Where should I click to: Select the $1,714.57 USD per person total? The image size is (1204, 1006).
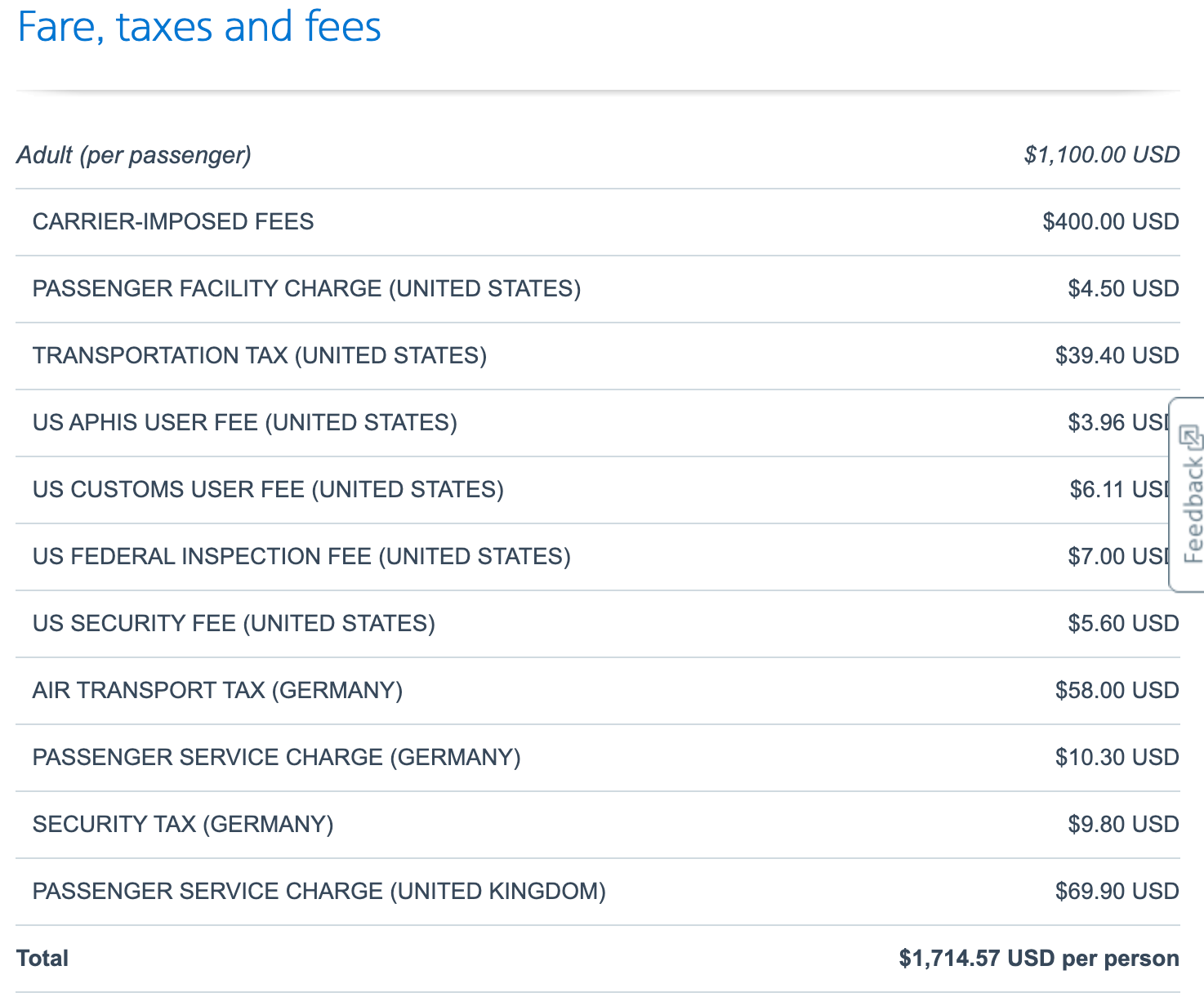coord(1038,959)
